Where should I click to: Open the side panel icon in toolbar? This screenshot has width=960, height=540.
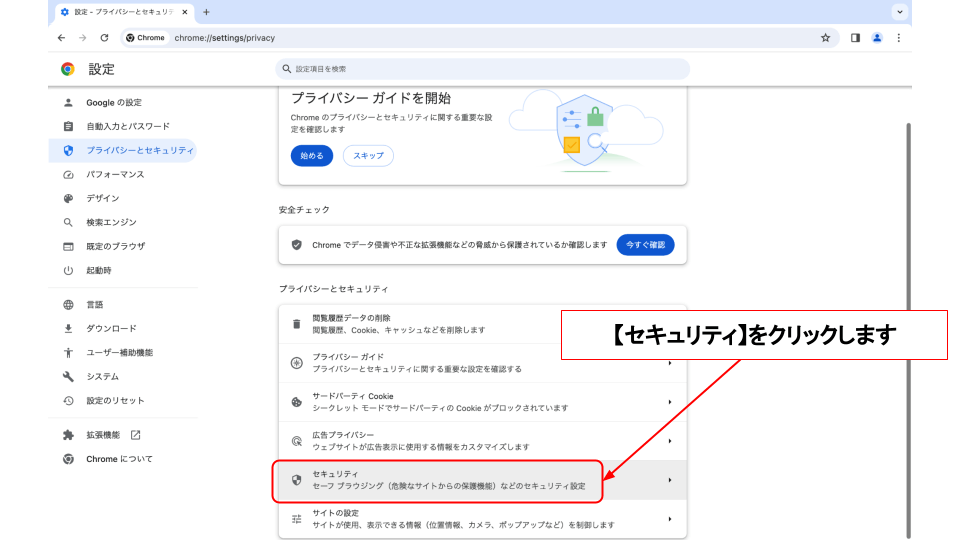855,38
